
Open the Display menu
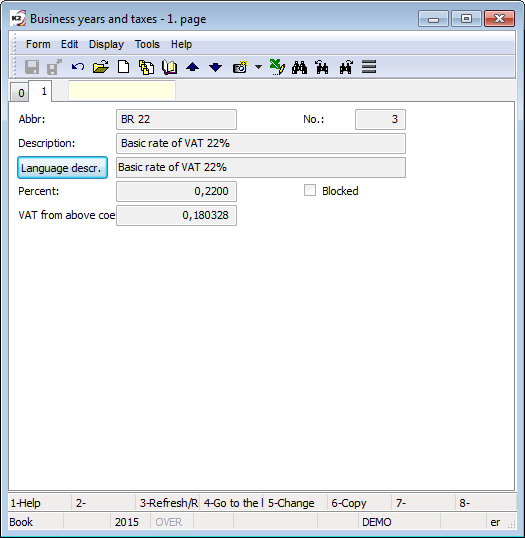pyautogui.click(x=106, y=44)
